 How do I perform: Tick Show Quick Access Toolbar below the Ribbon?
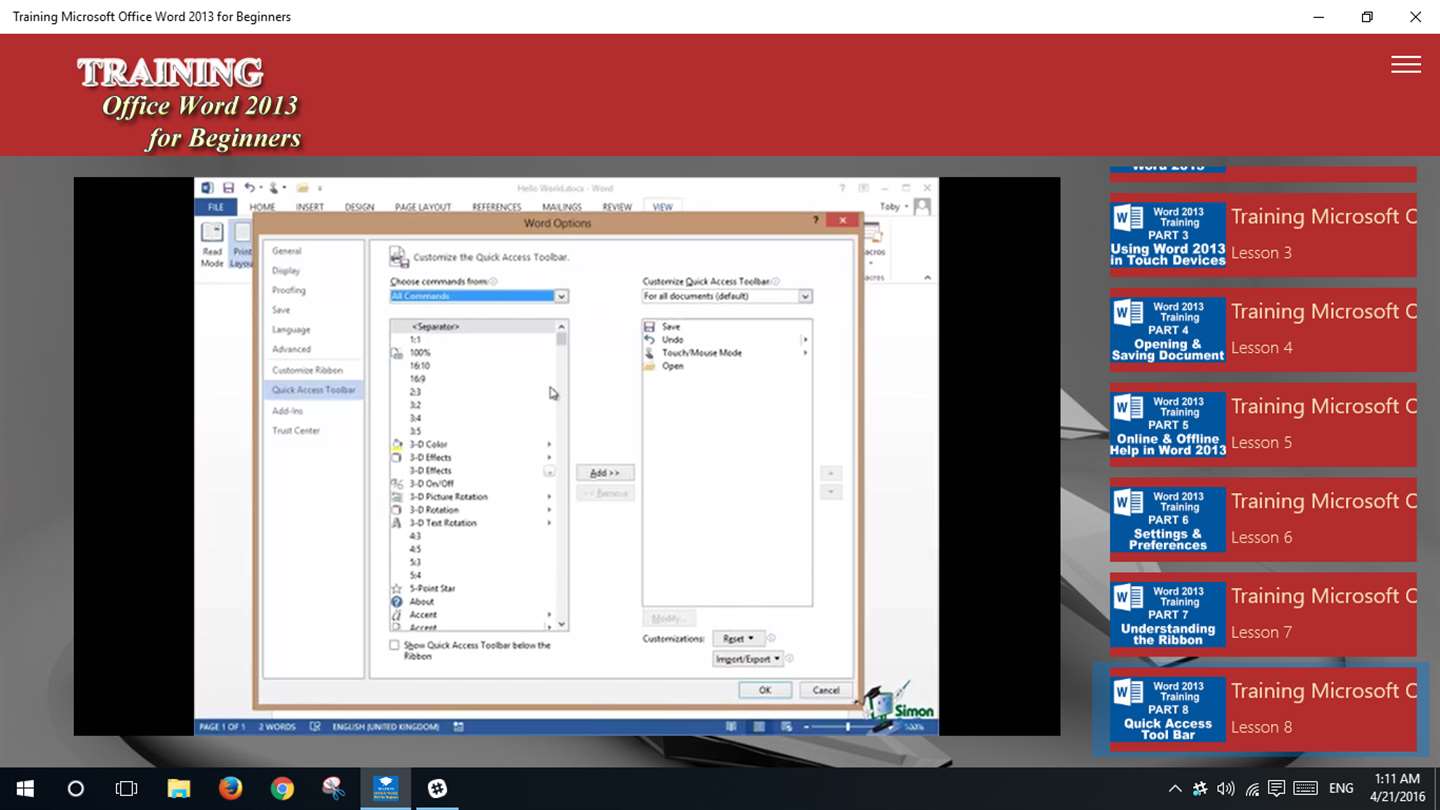(395, 646)
